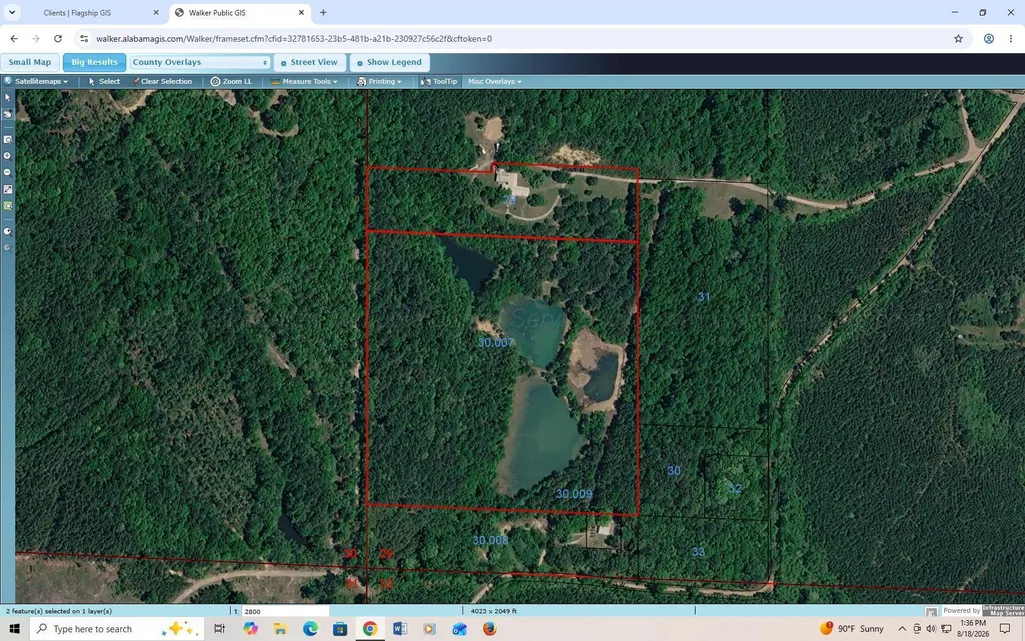The image size is (1025, 641).
Task: Bookmark this page with the star icon
Action: [x=958, y=39]
